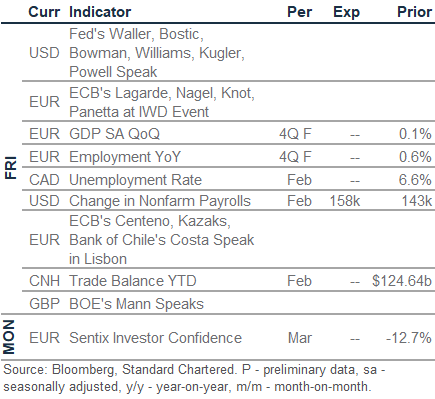
Task: Click the $124.64b prior value
Action: pos(402,281)
